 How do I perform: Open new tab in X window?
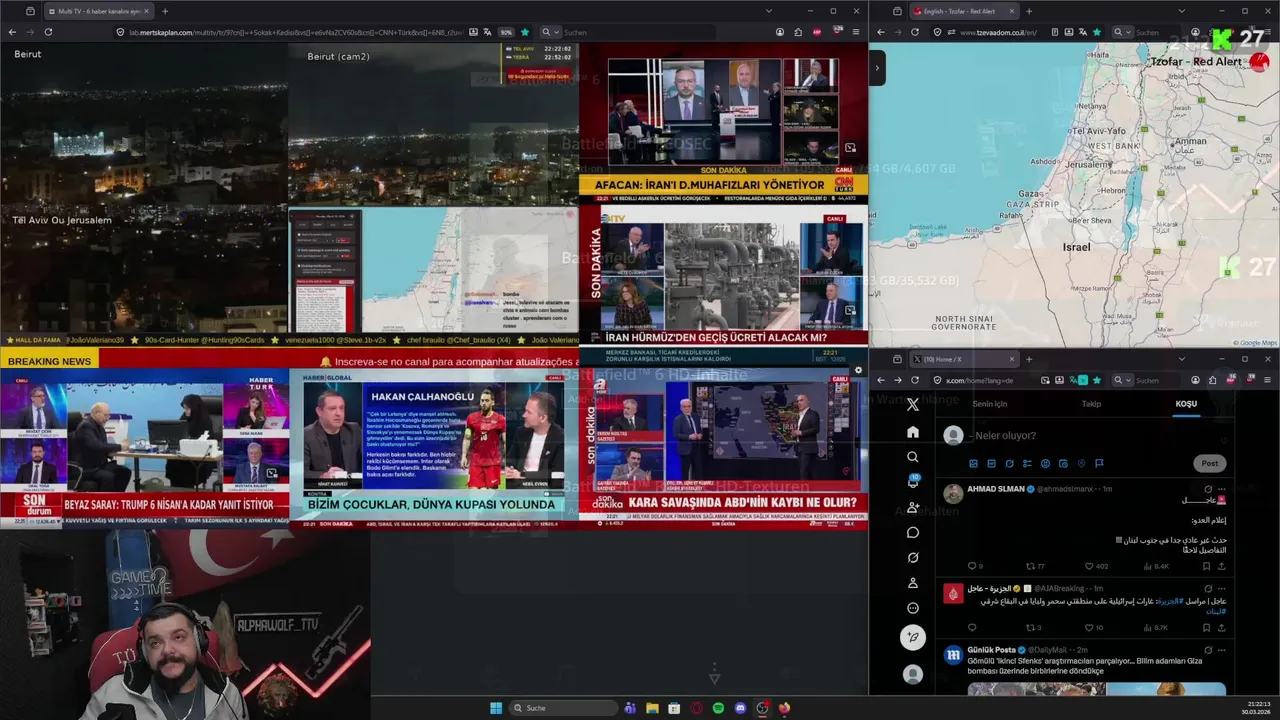(x=1029, y=359)
